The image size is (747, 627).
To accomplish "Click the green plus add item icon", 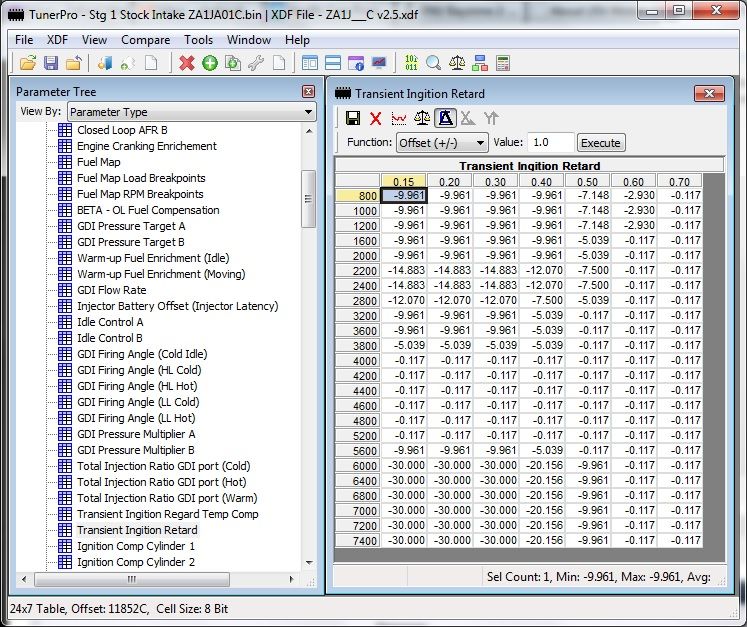I will [x=209, y=63].
